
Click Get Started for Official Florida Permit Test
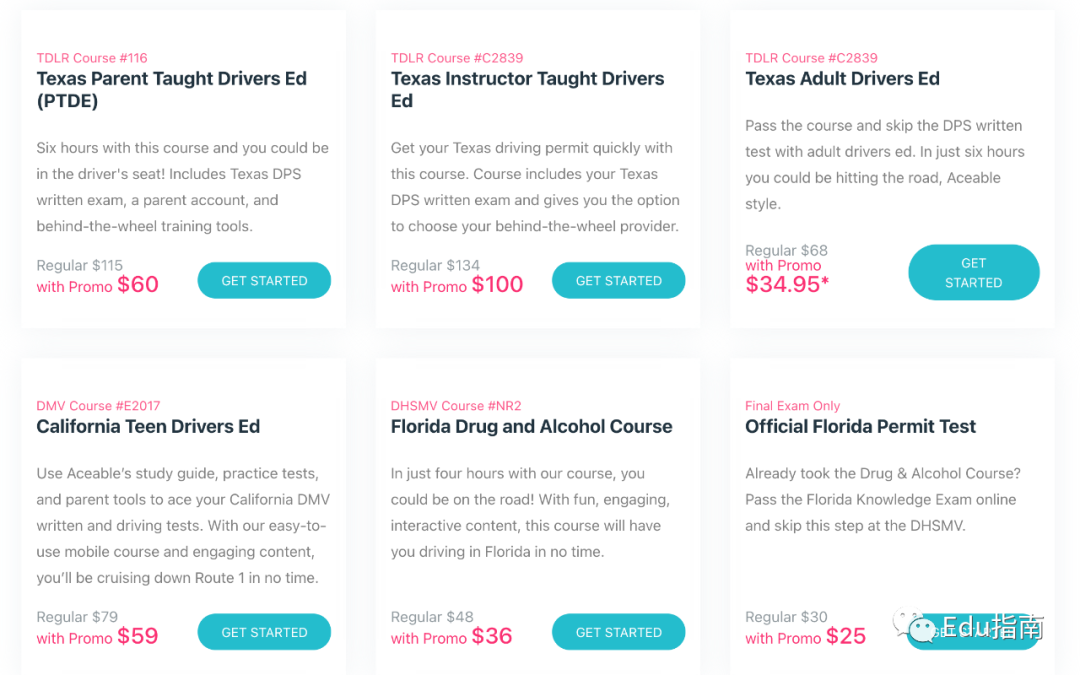point(973,632)
